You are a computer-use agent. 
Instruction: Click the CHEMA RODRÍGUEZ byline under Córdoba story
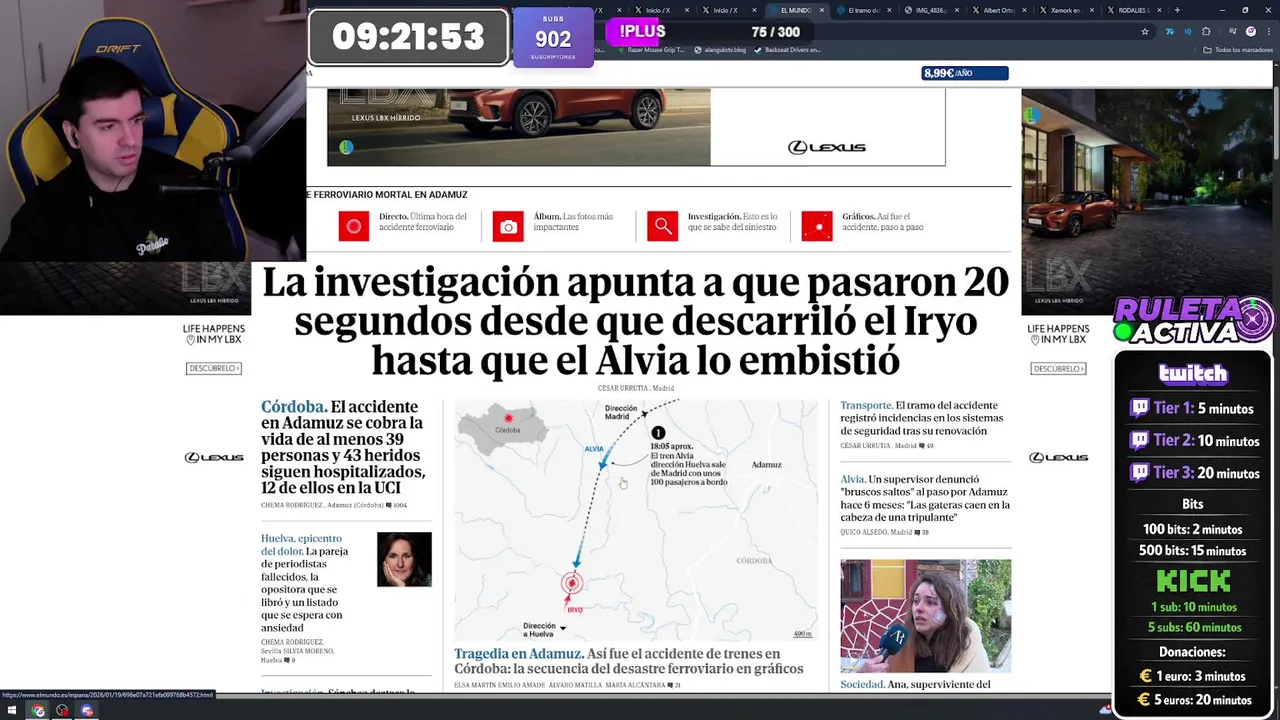click(292, 505)
